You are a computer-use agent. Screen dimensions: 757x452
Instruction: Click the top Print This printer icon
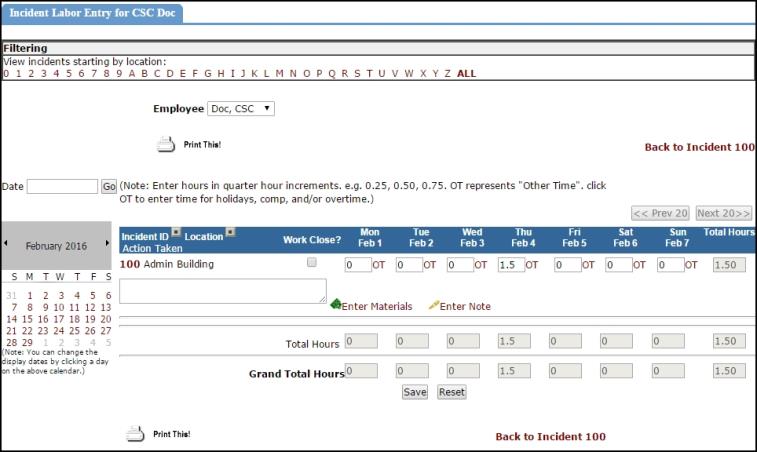pos(166,144)
